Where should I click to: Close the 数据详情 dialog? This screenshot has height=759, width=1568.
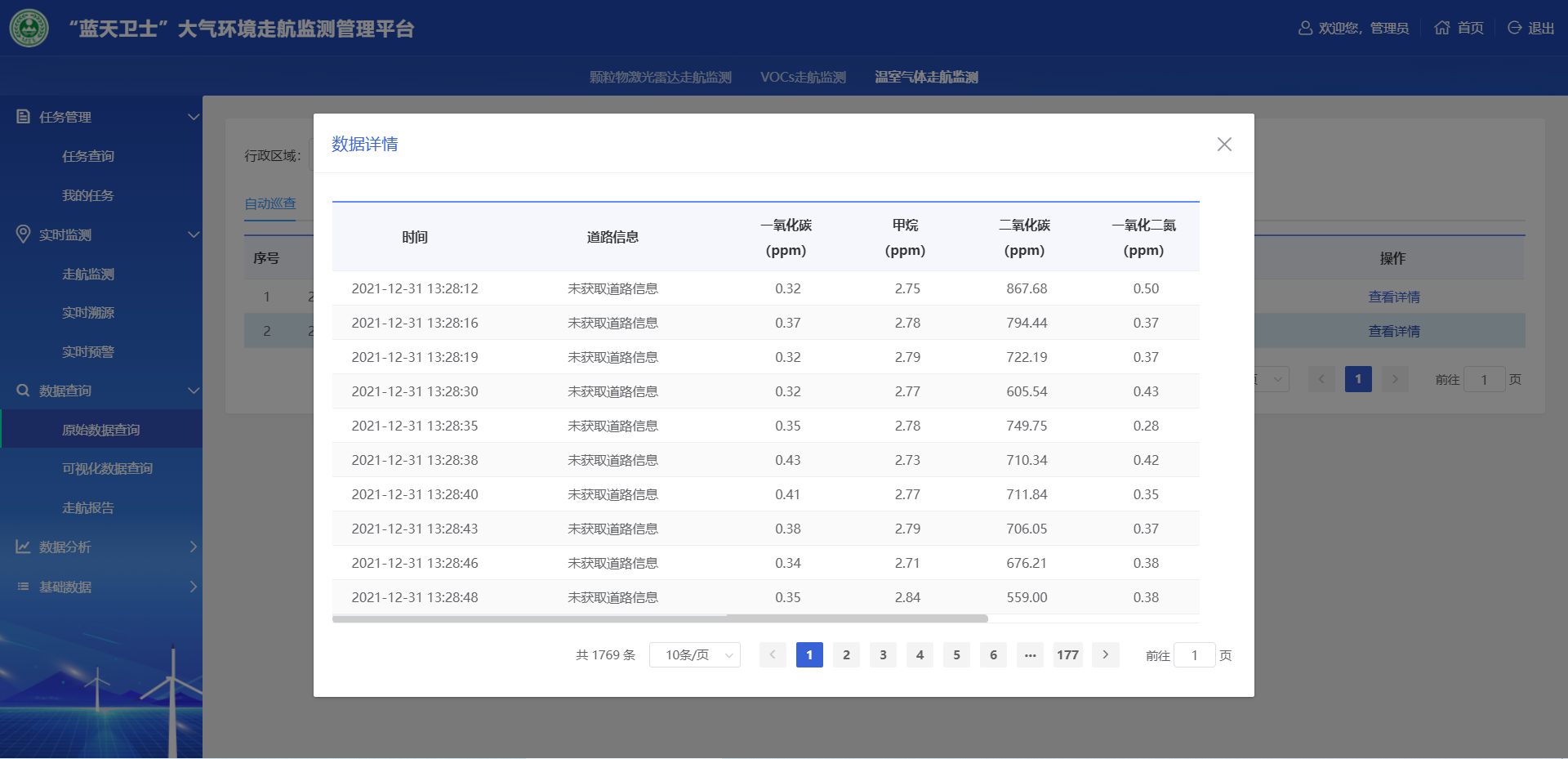[1223, 145]
